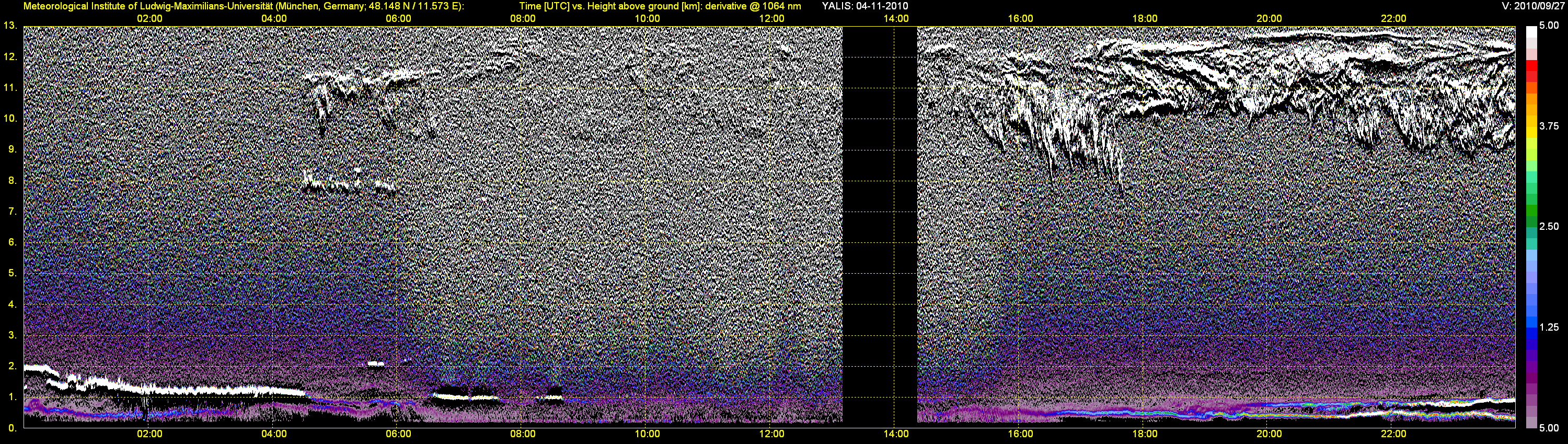Click the 'Time [UTC] vs. Height above ground' heading
The image size is (1568, 444).
660,6
